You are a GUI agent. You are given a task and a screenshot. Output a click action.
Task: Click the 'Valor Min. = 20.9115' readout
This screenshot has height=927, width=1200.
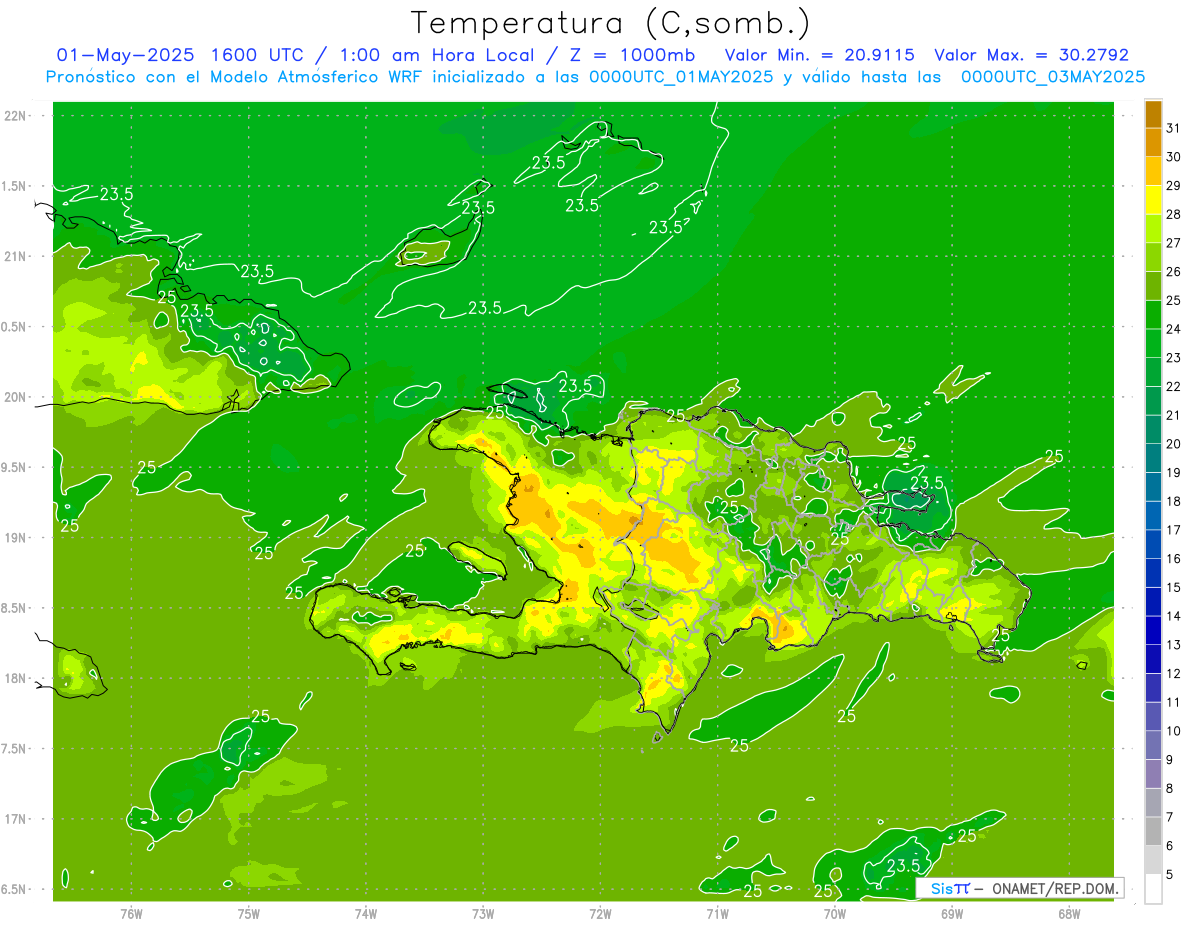(x=819, y=55)
